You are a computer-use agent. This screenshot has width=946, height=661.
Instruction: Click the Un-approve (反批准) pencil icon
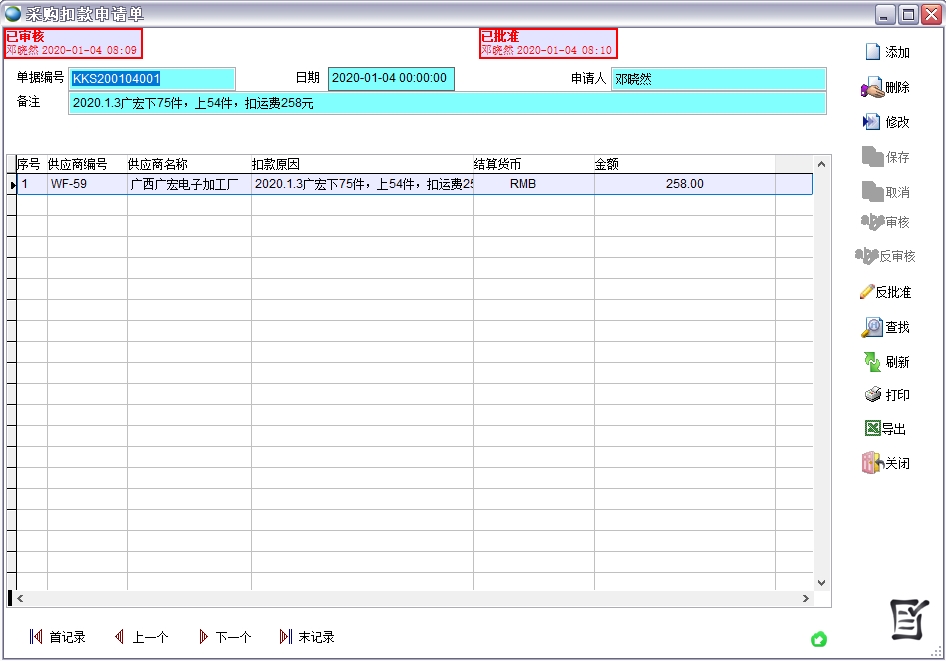[x=867, y=292]
